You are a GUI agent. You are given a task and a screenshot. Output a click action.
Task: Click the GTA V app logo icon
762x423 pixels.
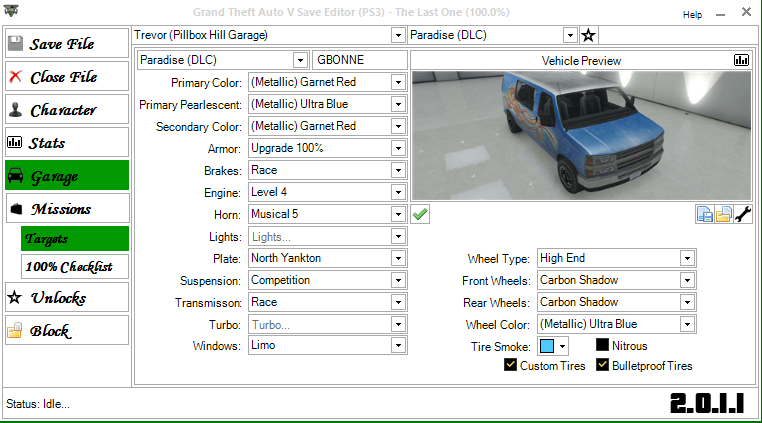click(11, 10)
